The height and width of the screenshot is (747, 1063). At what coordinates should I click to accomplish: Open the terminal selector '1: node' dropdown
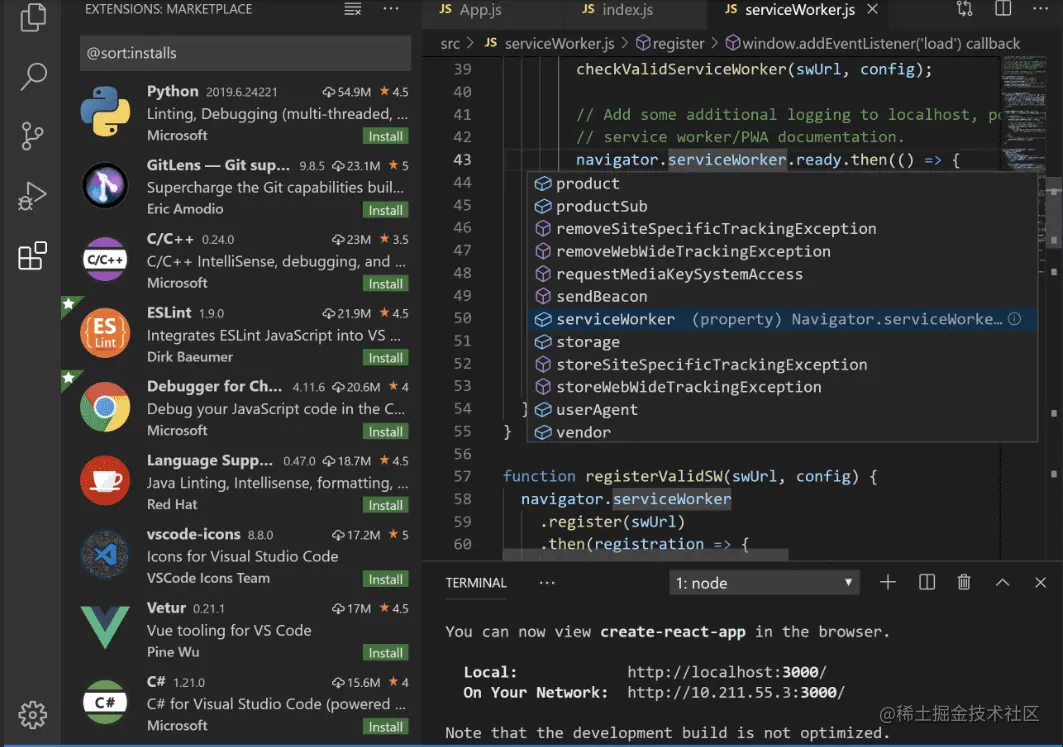point(764,583)
